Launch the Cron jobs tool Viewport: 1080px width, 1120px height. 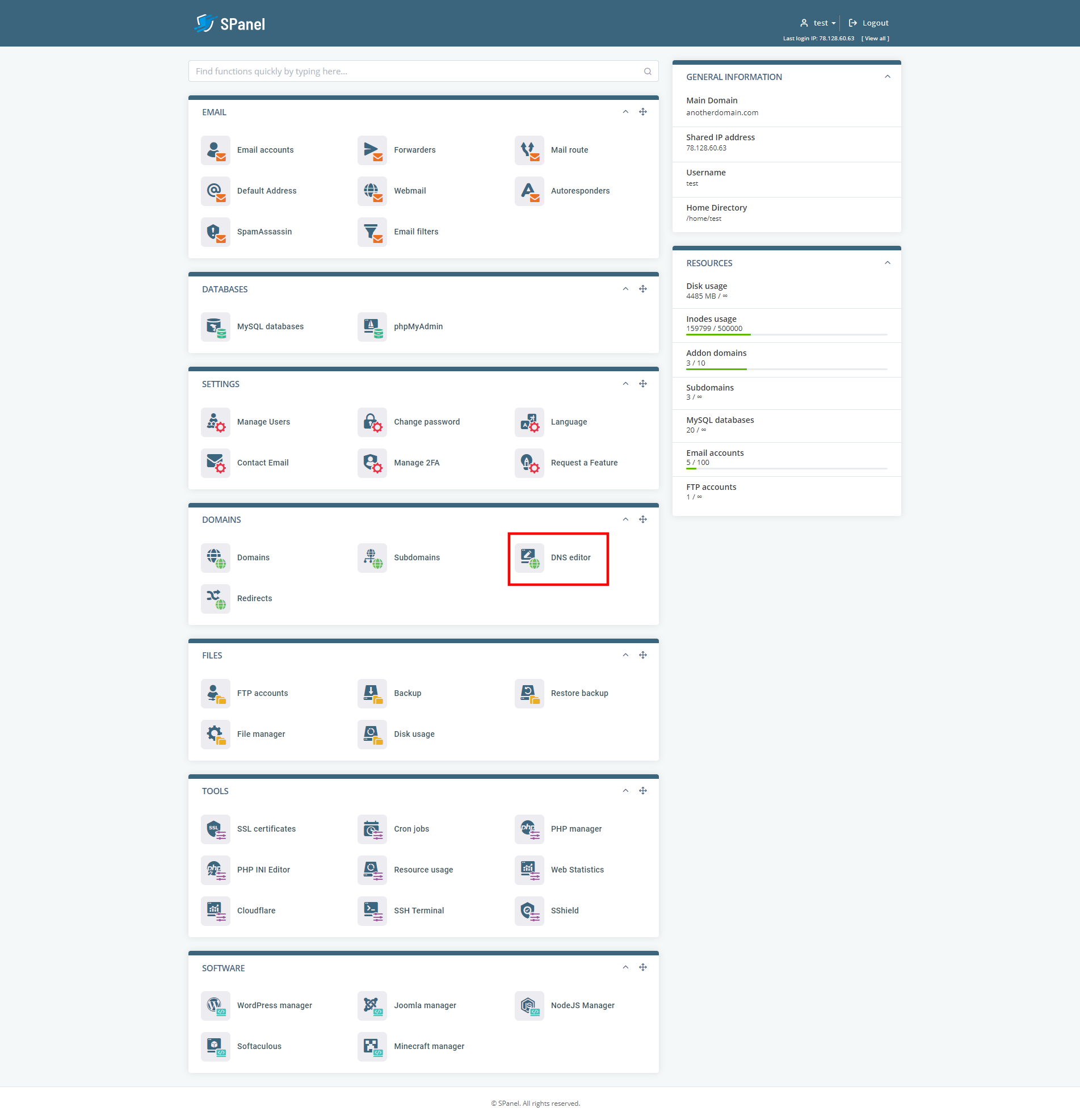pos(372,829)
